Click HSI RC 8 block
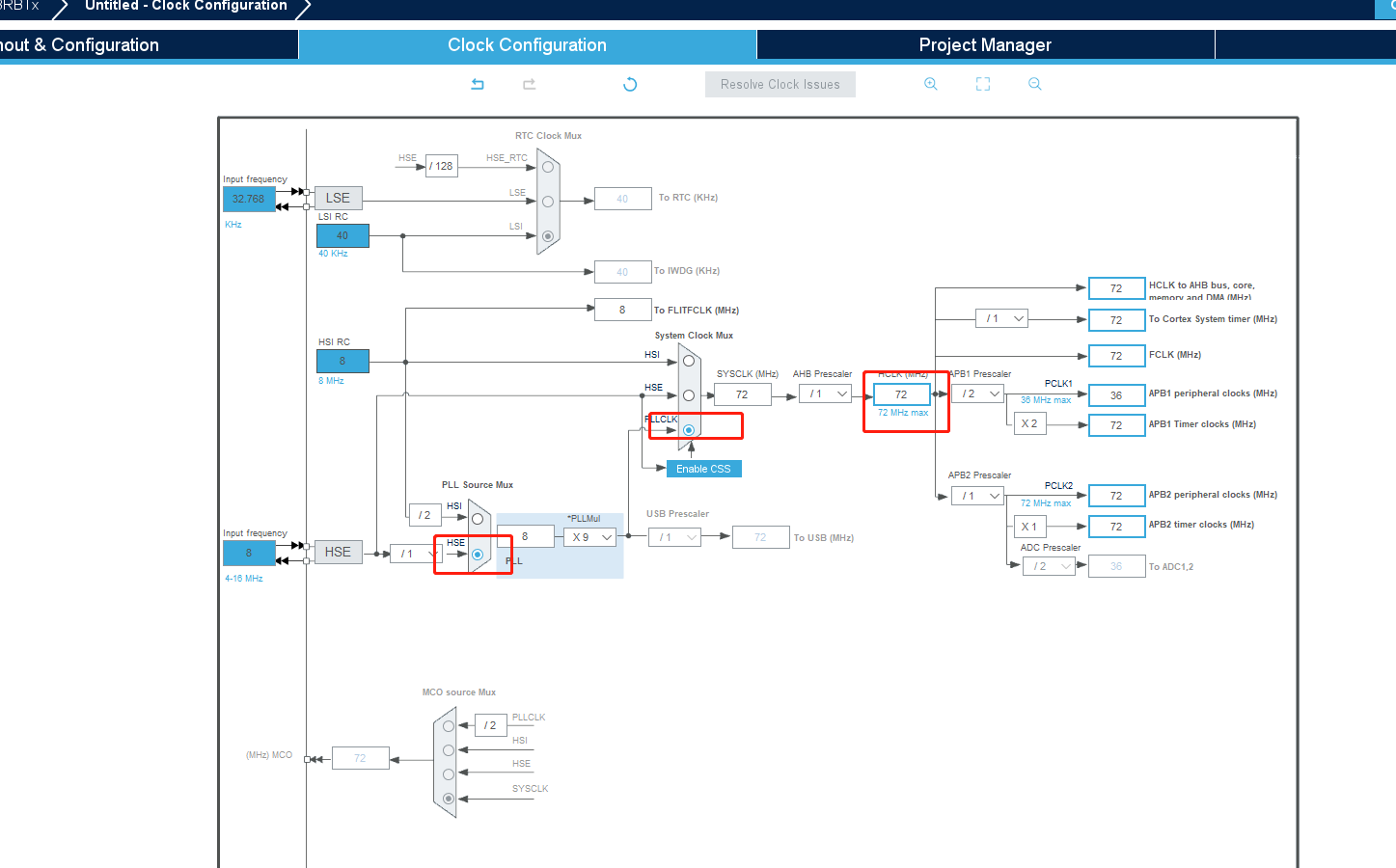 click(x=342, y=361)
